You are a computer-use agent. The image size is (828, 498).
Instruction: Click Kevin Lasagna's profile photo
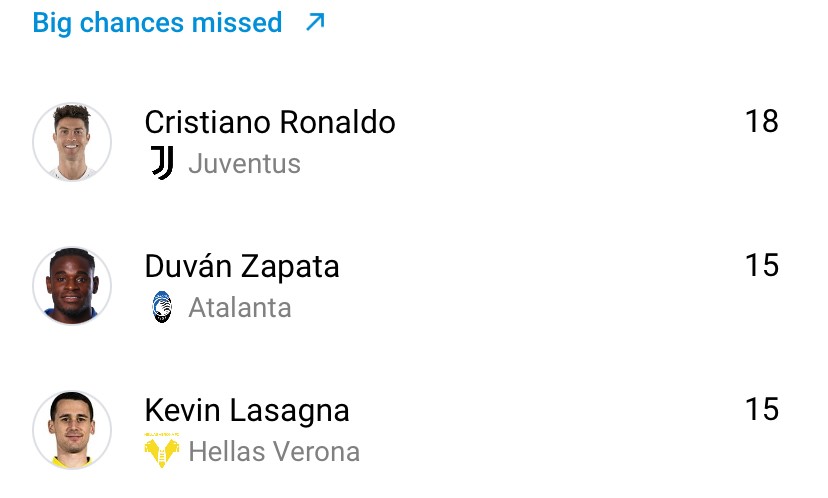(72, 430)
